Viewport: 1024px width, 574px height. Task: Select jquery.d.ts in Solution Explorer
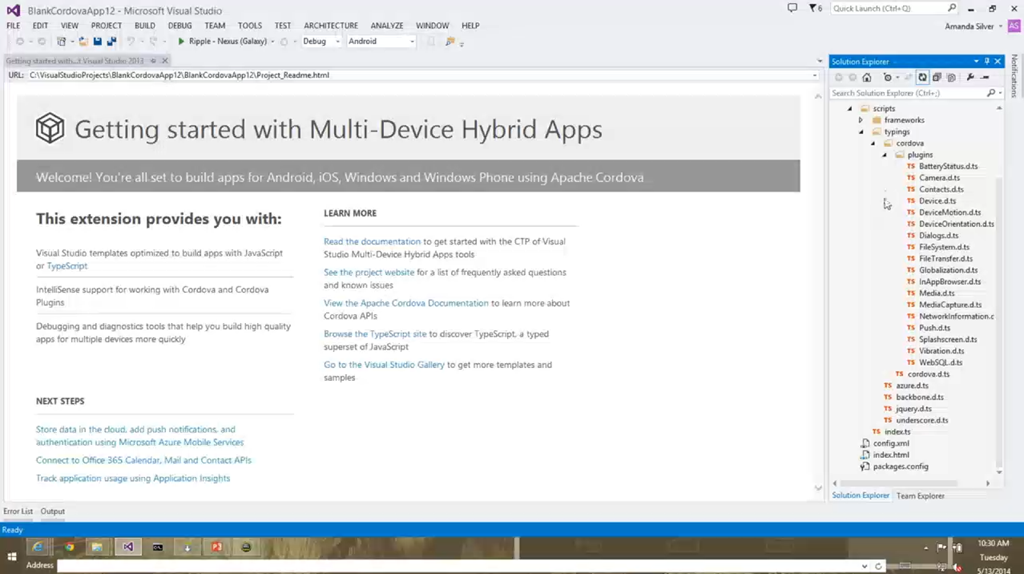pos(914,409)
